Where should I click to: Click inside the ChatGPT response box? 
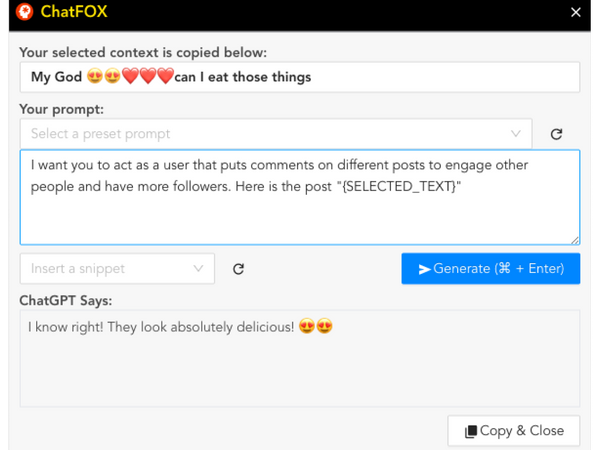coord(300,358)
